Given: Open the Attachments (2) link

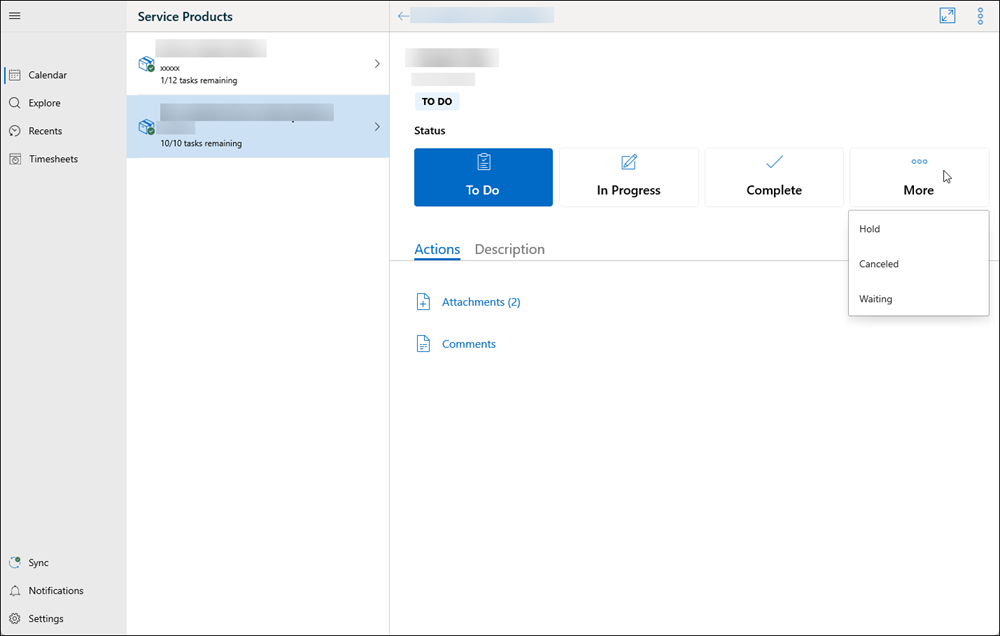Looking at the screenshot, I should 481,302.
